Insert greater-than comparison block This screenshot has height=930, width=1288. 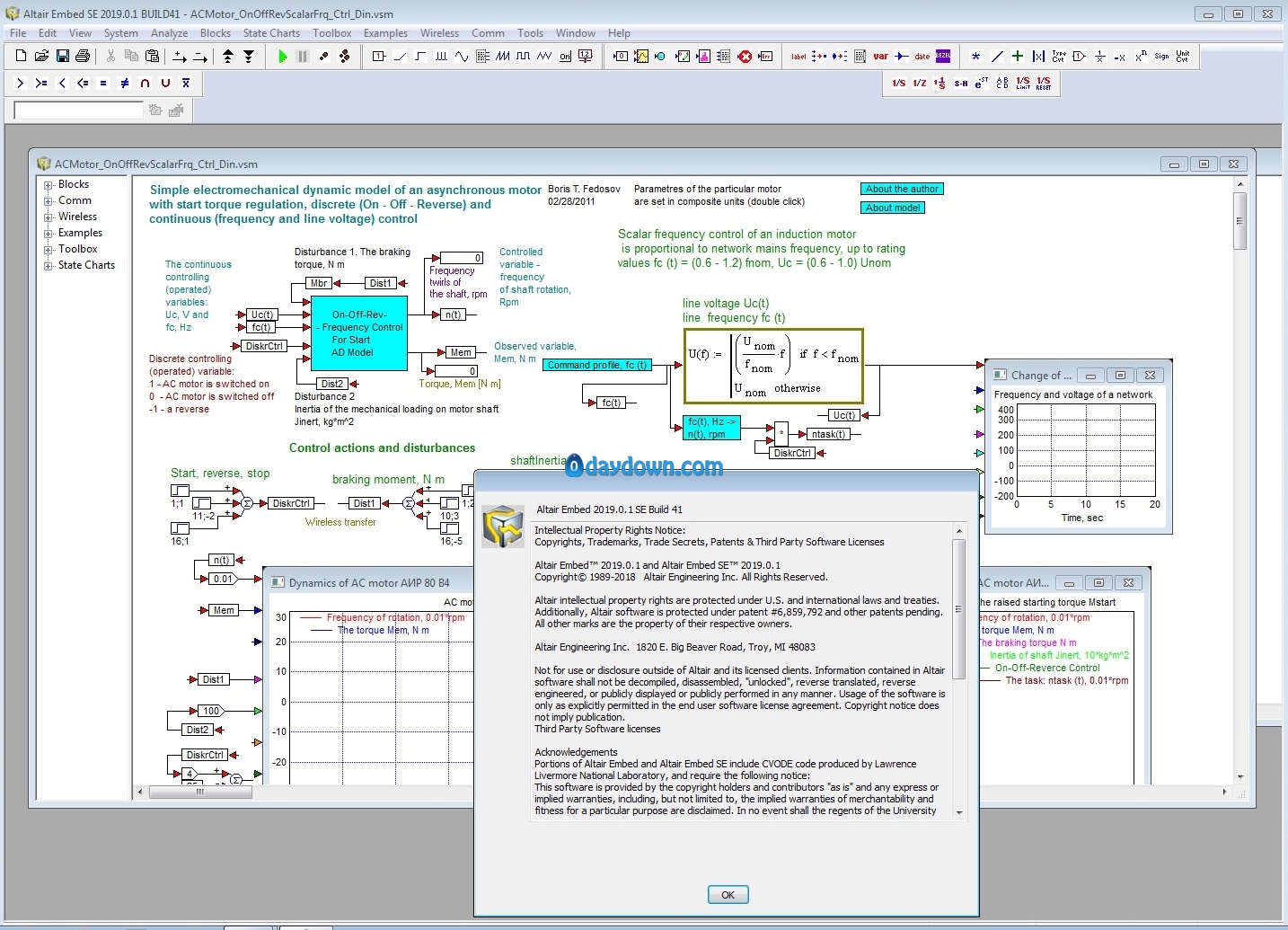pos(20,83)
